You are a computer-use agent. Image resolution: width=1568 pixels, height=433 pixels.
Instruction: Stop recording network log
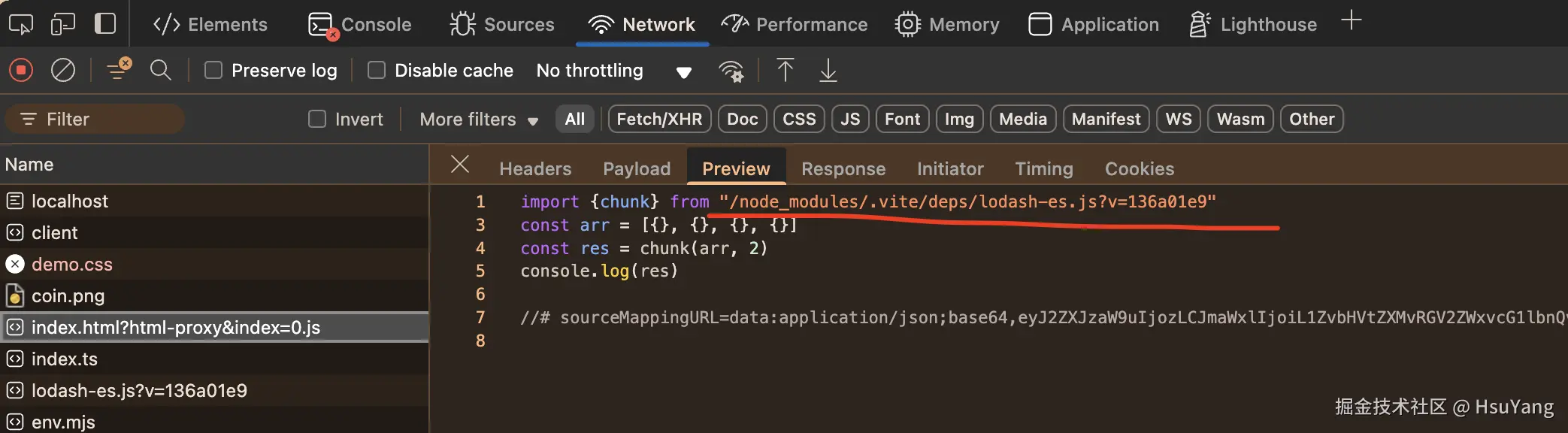21,71
